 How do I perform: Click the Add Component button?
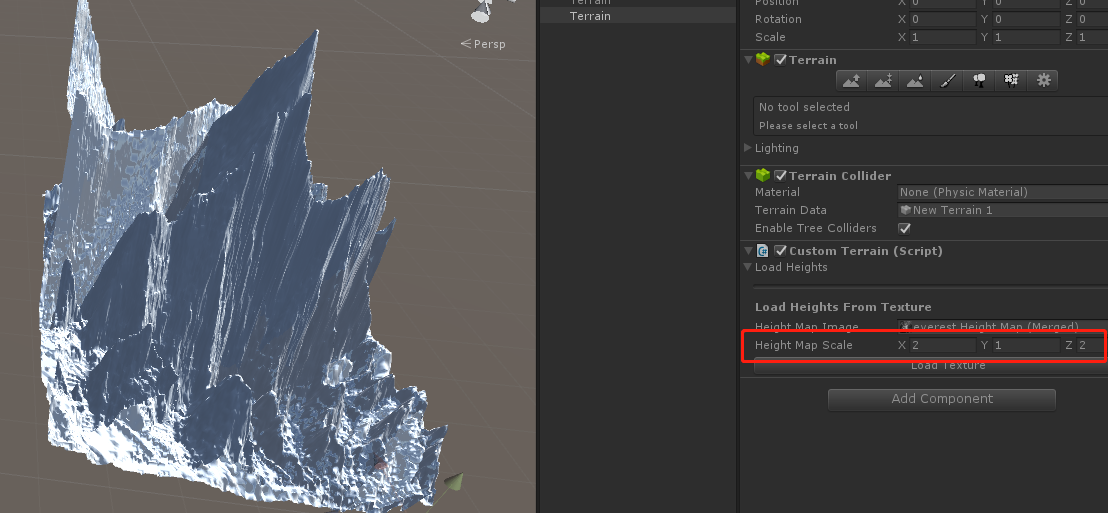942,399
